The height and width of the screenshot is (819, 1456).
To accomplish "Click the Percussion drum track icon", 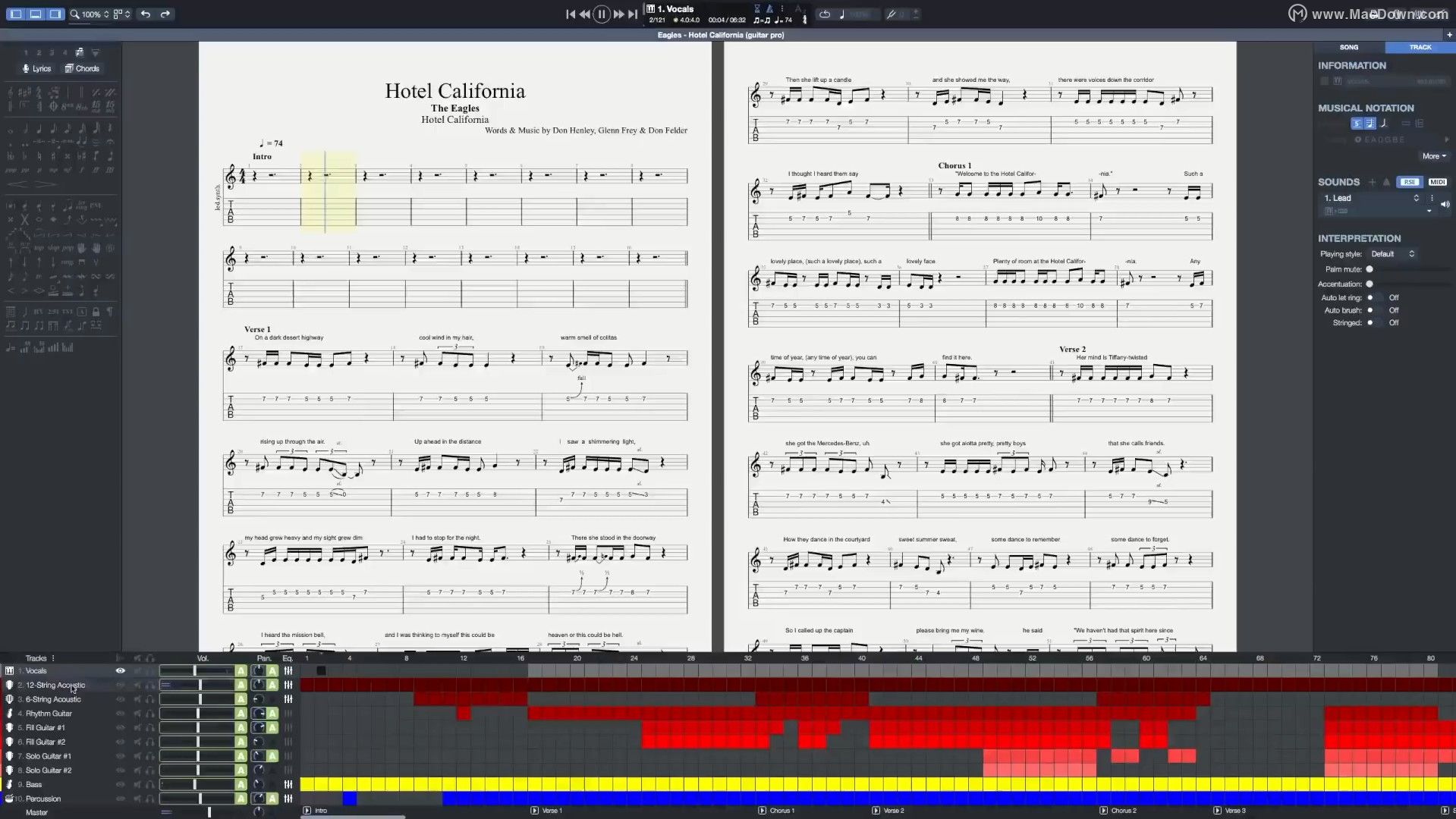I will [9, 799].
